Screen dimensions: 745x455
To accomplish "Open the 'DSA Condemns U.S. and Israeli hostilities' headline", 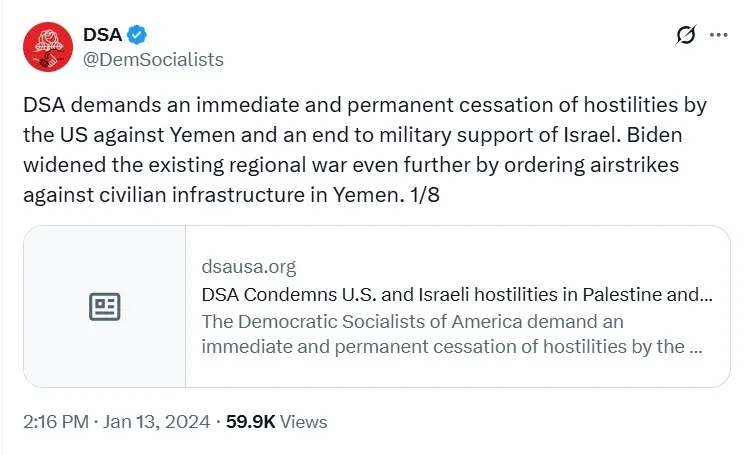I will coord(457,295).
